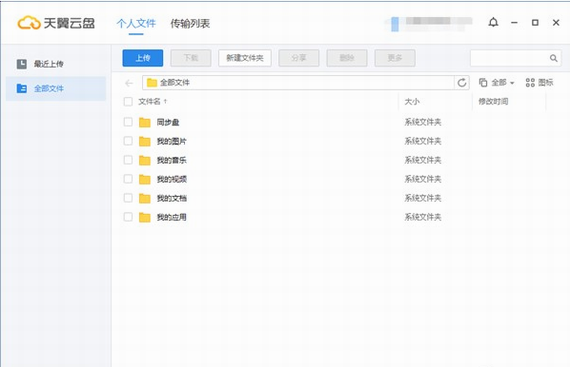Image resolution: width=570 pixels, height=367 pixels.
Task: Open 最近上传 in the sidebar
Action: point(40,64)
